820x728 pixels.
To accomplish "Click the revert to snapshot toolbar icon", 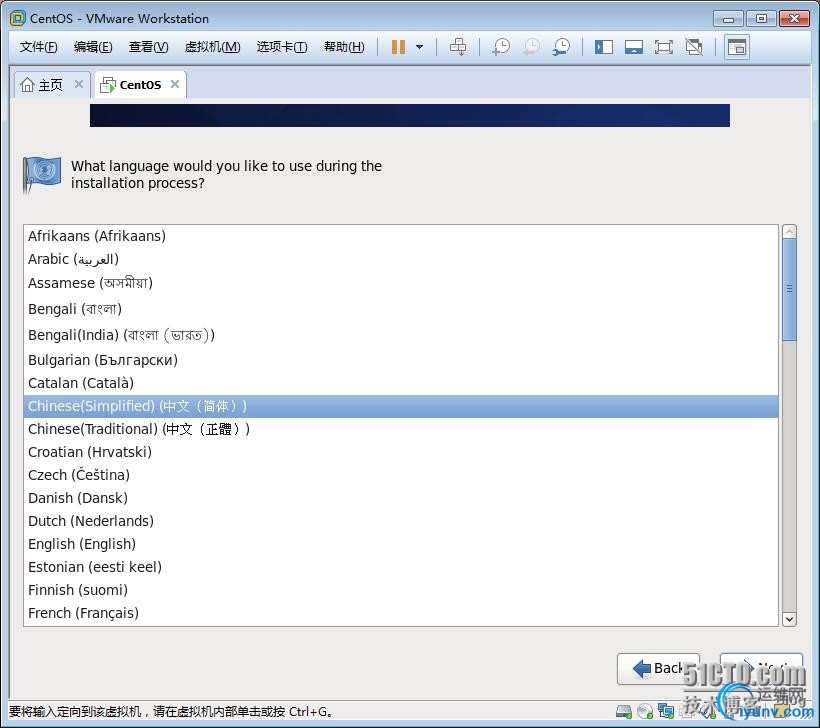I will point(531,47).
